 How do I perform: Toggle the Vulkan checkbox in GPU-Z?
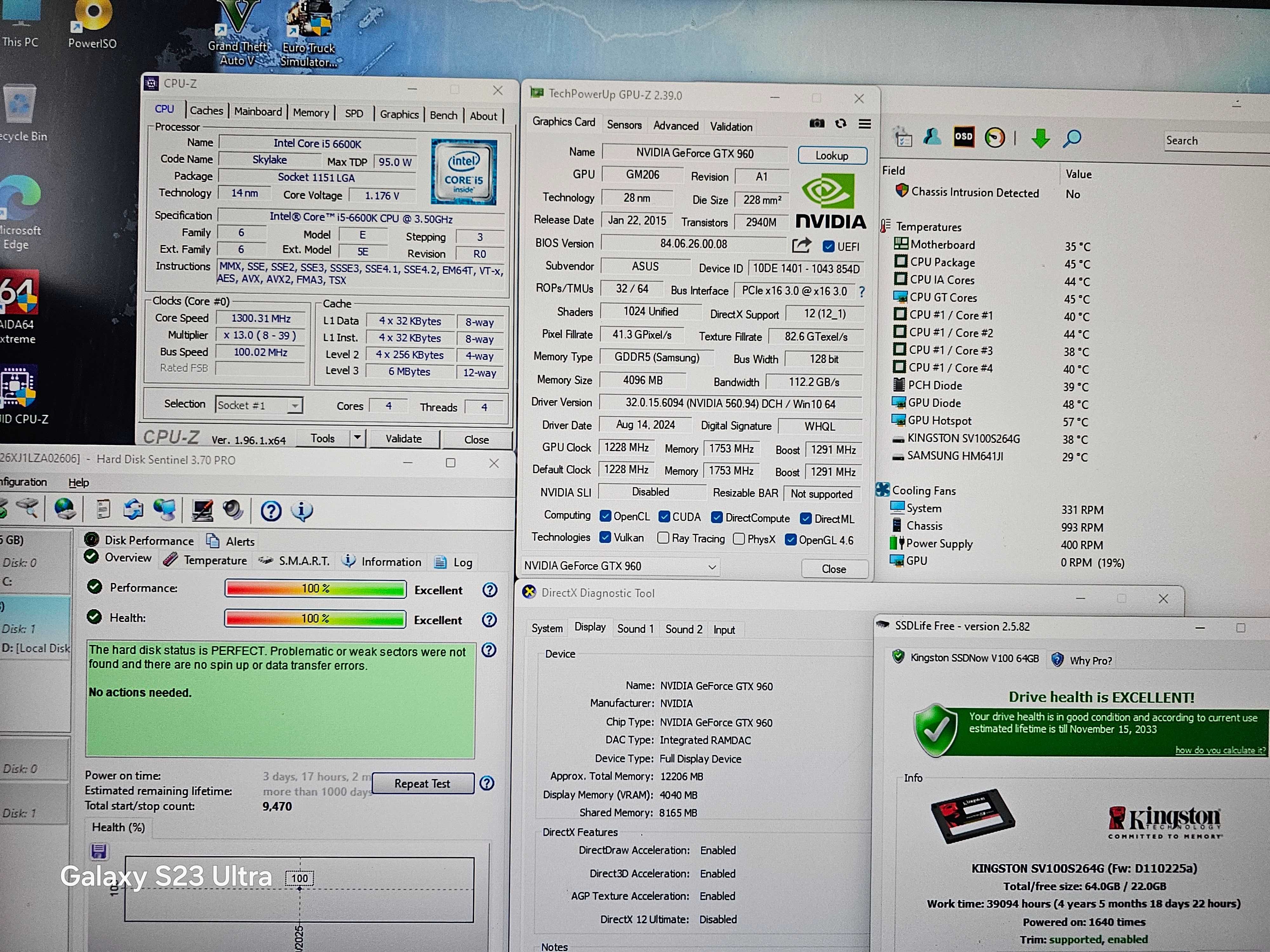click(x=605, y=537)
